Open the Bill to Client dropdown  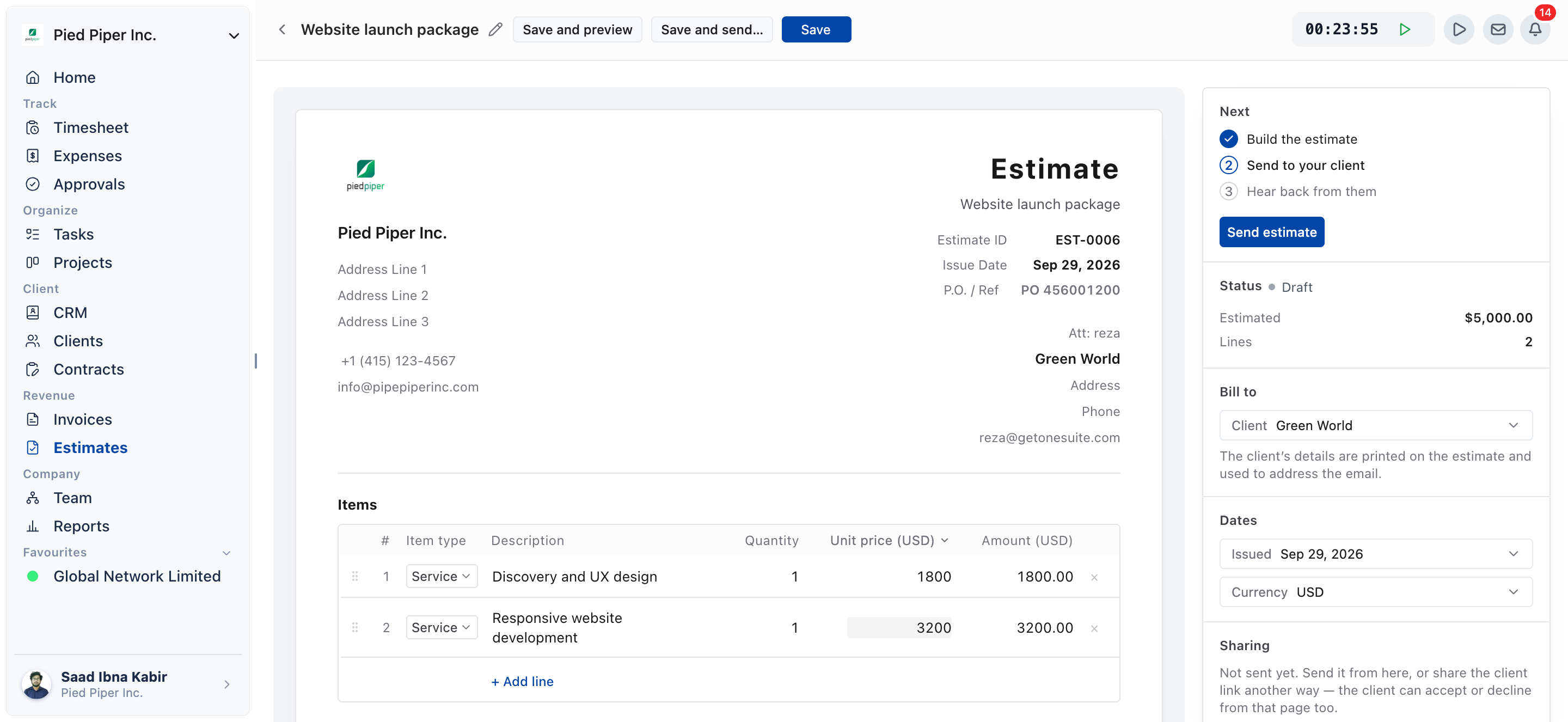point(1375,425)
